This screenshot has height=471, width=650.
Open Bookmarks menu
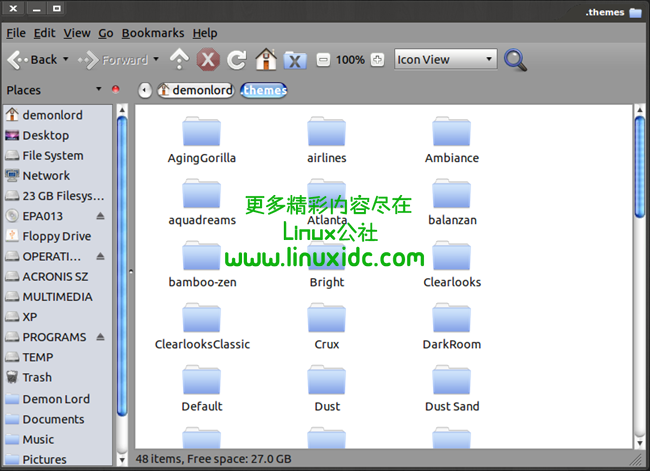(x=153, y=33)
